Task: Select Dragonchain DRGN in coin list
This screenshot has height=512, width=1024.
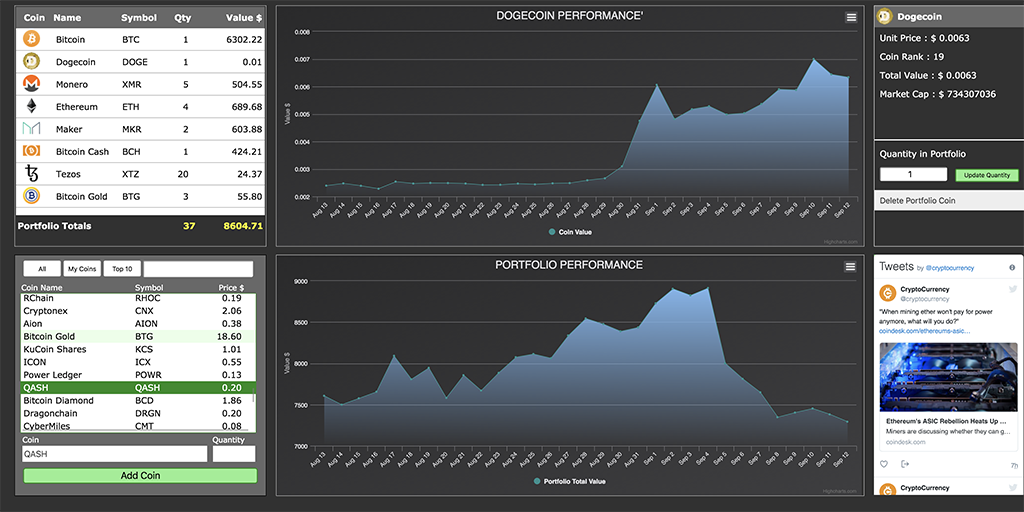Action: click(136, 413)
